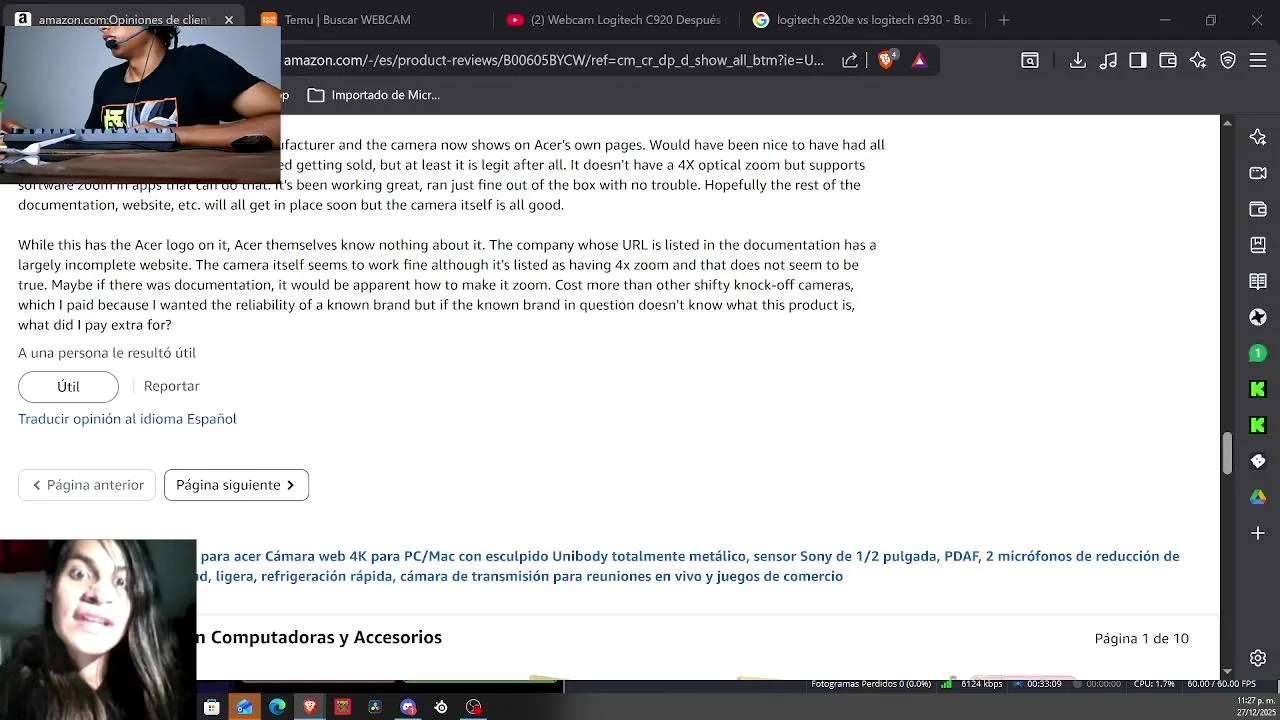
Task: Open the Brave playlist music icon
Action: [x=1108, y=61]
